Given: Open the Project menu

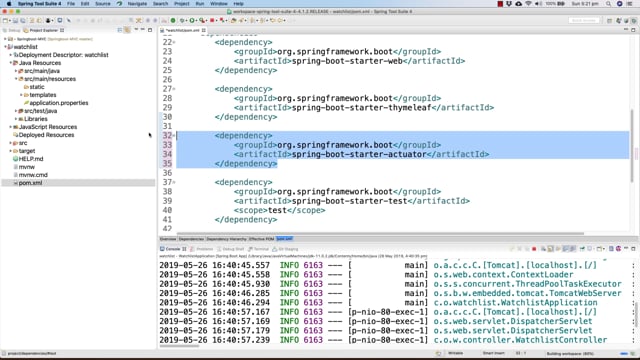Looking at the screenshot, I should tap(182, 3).
